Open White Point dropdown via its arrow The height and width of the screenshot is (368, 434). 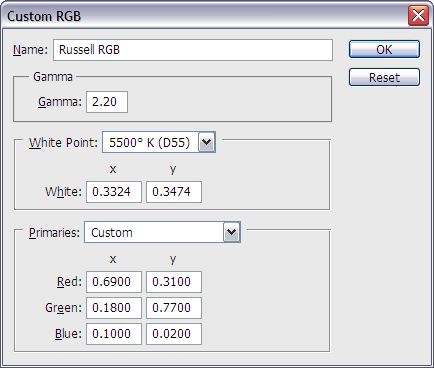coord(207,142)
